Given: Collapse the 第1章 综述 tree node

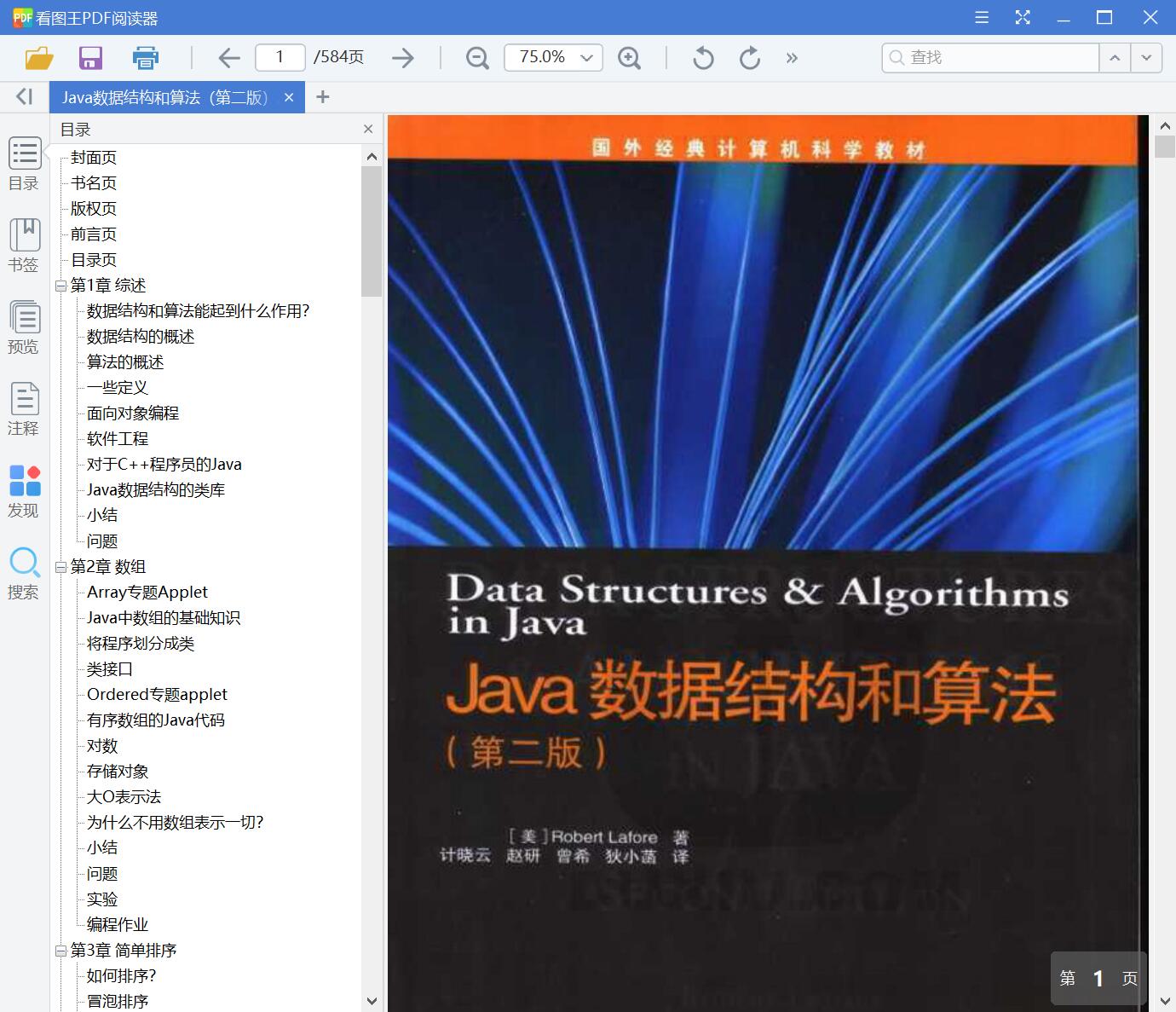Looking at the screenshot, I should click(61, 286).
